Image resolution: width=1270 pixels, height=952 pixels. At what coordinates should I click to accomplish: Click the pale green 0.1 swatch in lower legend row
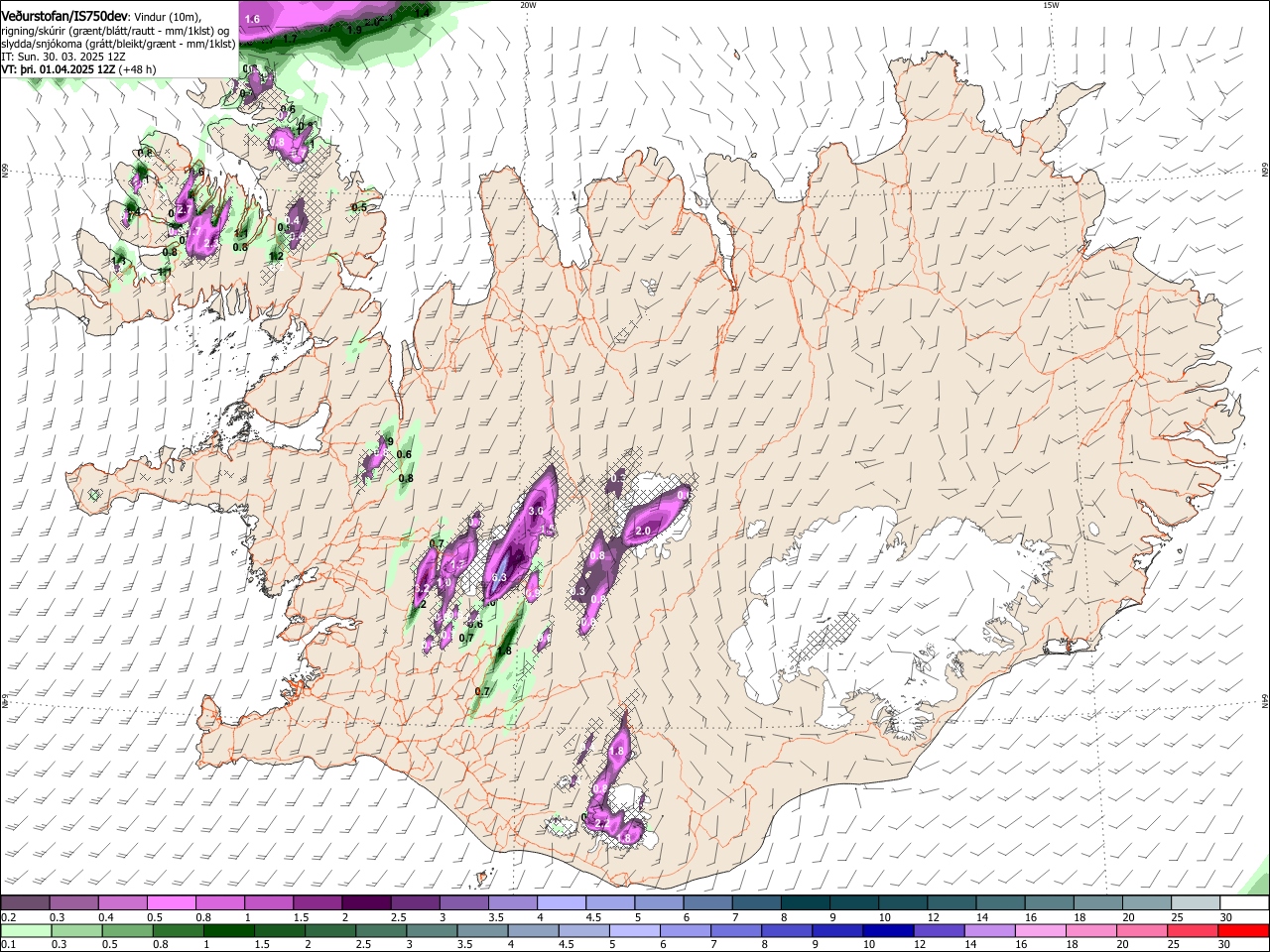pyautogui.click(x=26, y=930)
